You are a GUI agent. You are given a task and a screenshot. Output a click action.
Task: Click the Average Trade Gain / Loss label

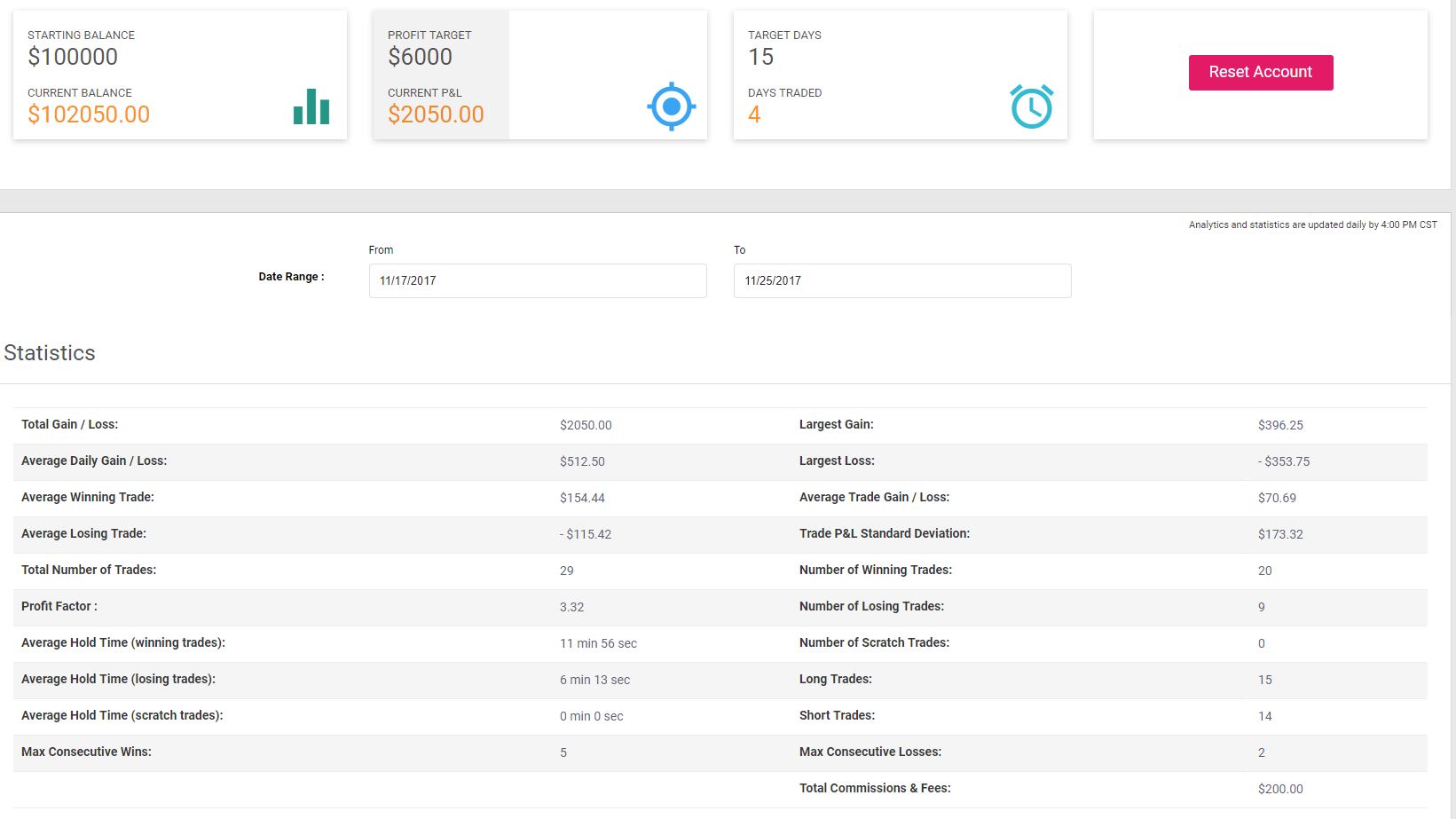pyautogui.click(x=874, y=497)
